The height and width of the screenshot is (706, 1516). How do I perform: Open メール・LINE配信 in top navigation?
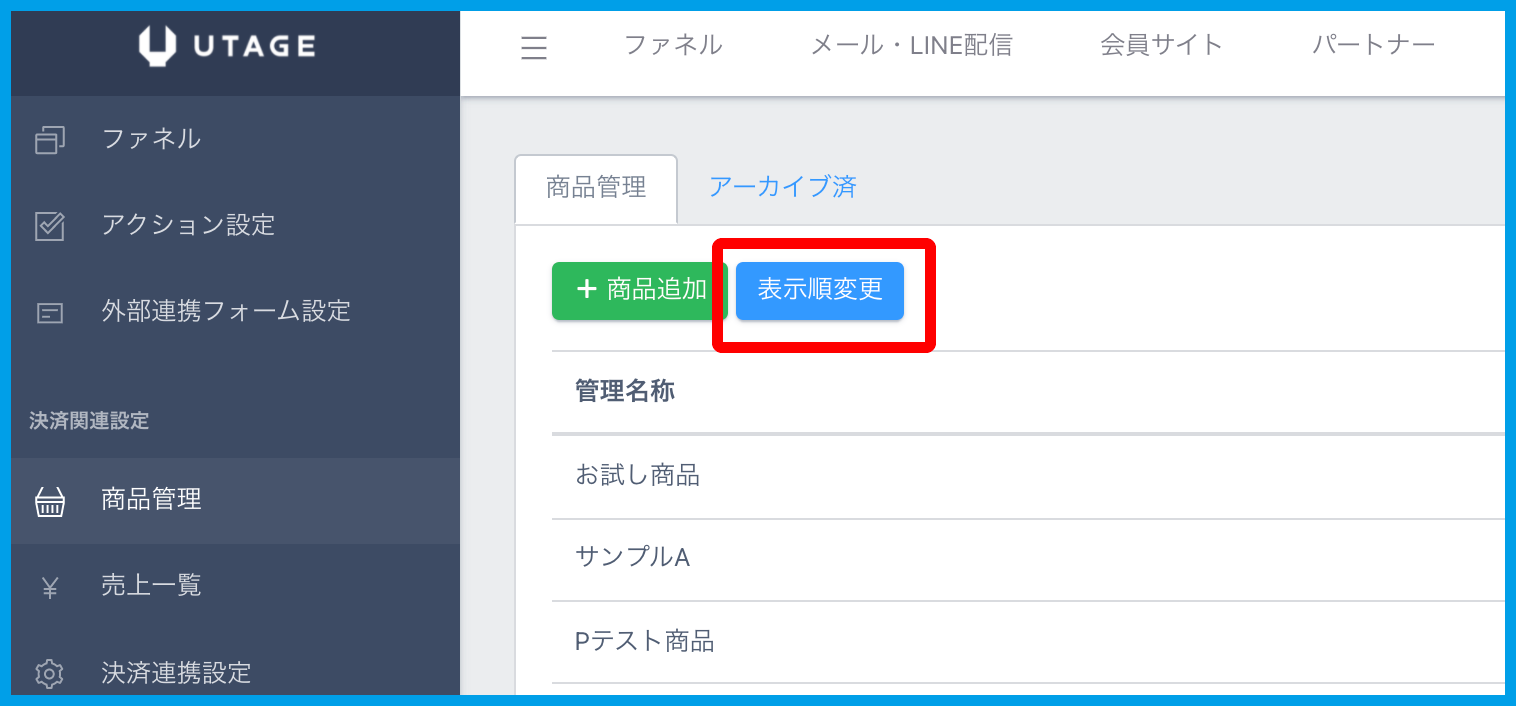pyautogui.click(x=911, y=45)
